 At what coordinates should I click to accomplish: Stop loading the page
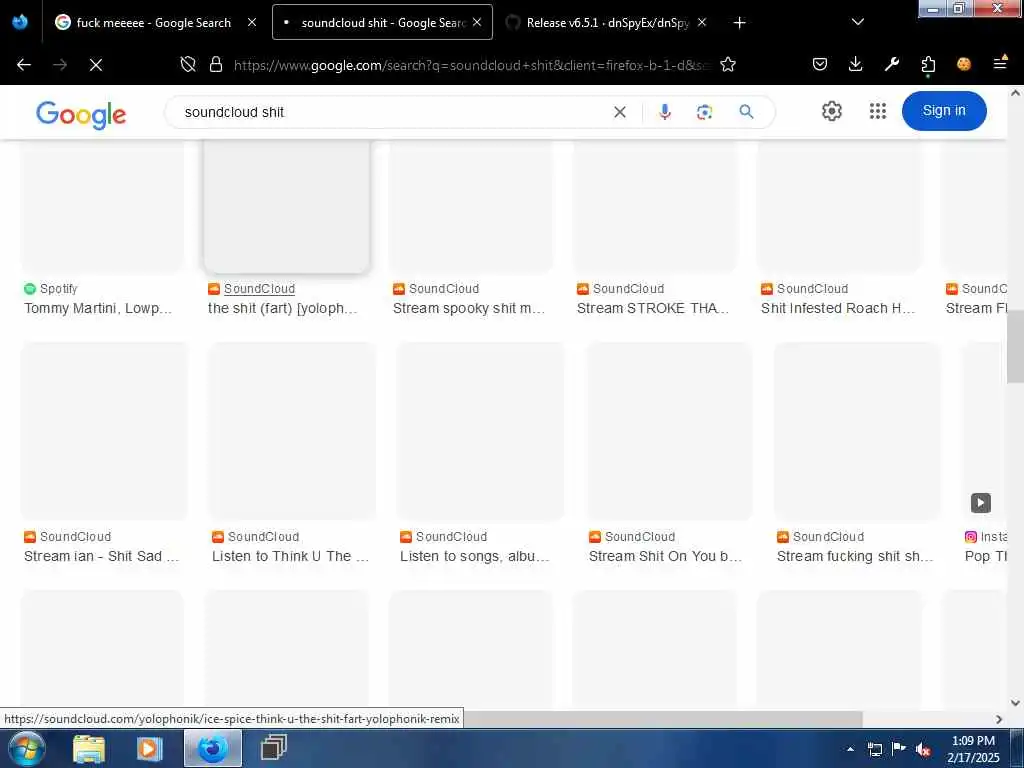[96, 65]
